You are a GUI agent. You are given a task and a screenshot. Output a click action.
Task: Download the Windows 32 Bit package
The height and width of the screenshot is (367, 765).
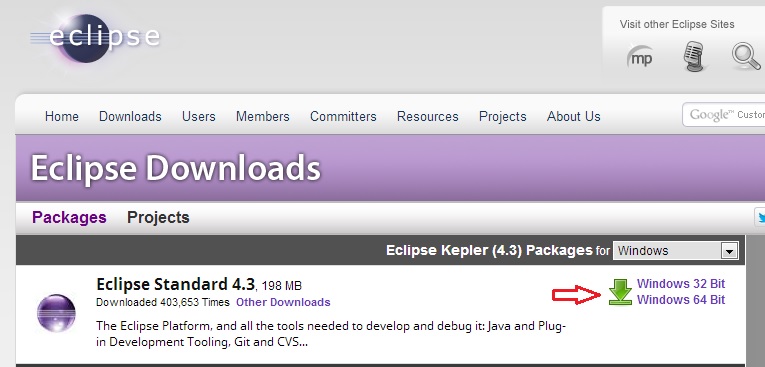pos(681,284)
